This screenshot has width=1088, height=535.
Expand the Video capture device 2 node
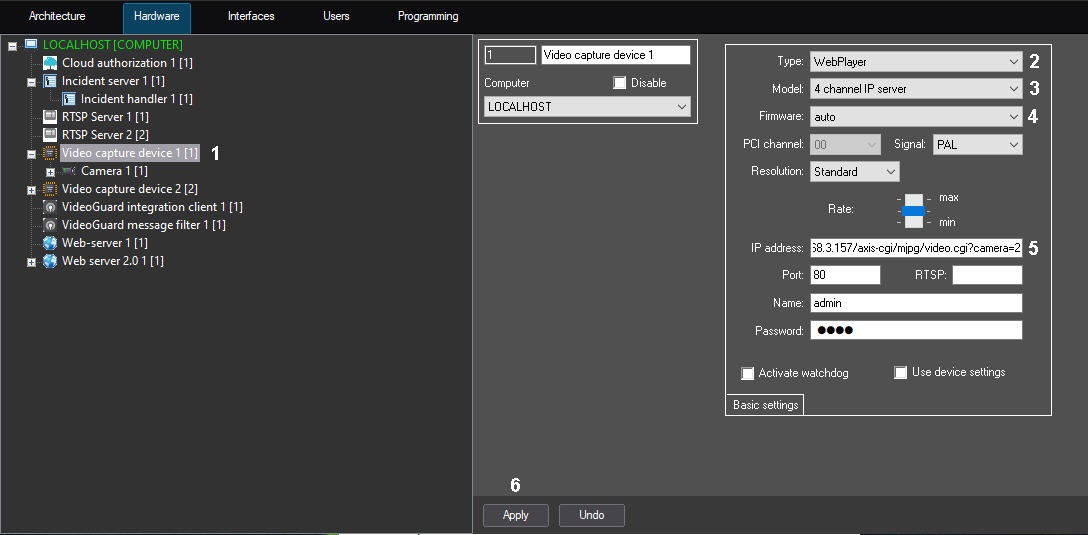(x=31, y=190)
